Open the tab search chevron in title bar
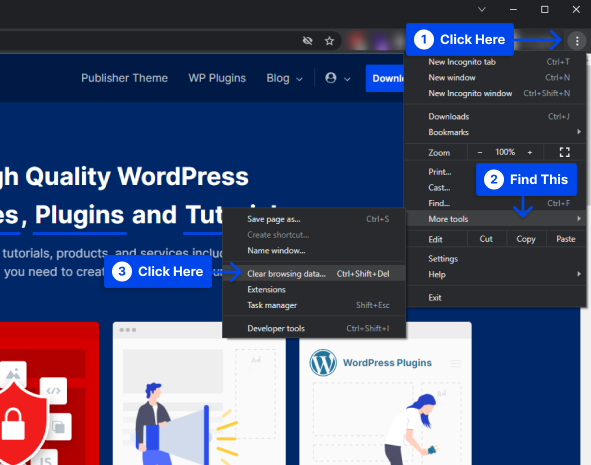Viewport: 591px width, 465px height. pyautogui.click(x=482, y=9)
